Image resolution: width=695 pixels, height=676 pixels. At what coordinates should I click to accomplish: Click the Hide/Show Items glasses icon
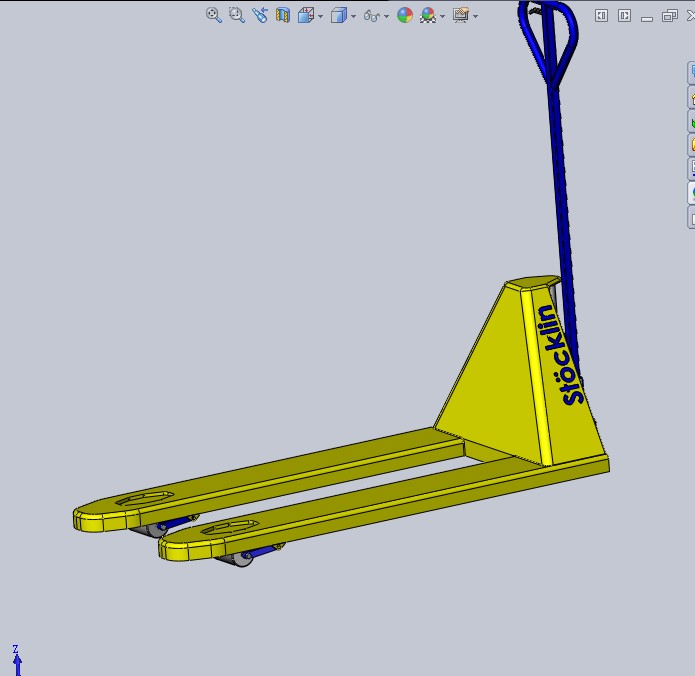click(371, 16)
